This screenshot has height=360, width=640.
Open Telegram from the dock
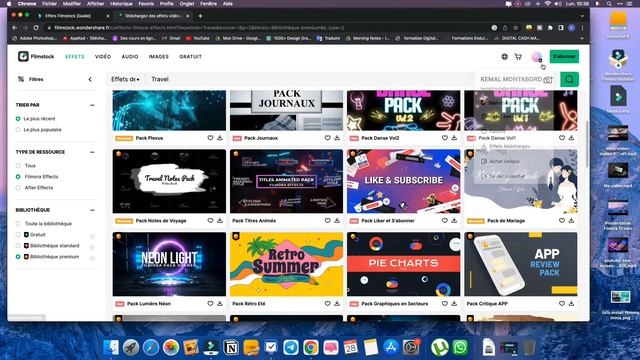(x=291, y=348)
